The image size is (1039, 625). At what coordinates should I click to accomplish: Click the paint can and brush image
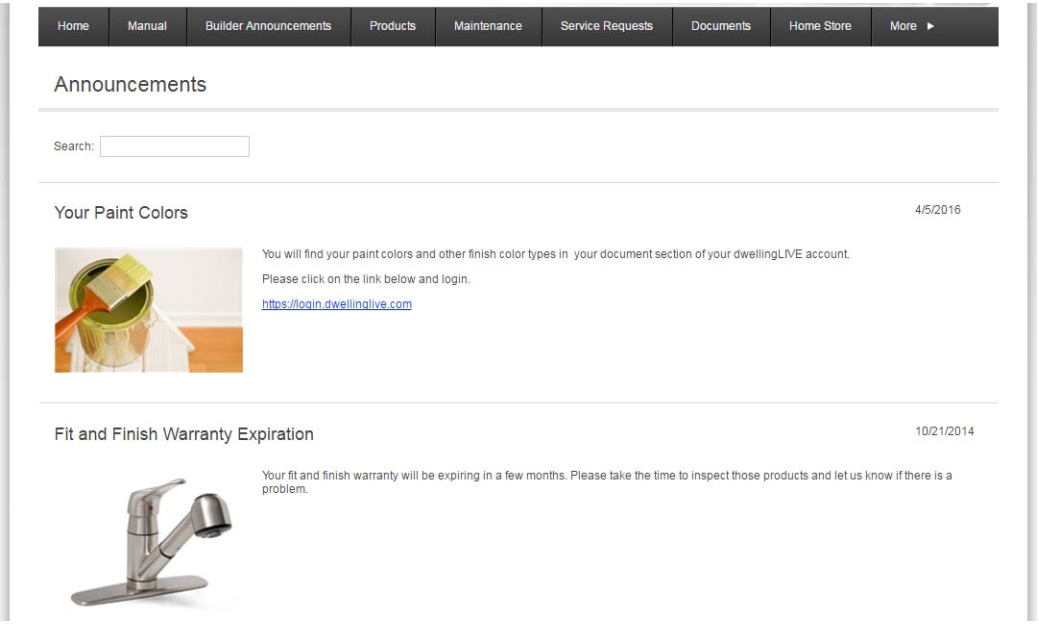(x=148, y=310)
